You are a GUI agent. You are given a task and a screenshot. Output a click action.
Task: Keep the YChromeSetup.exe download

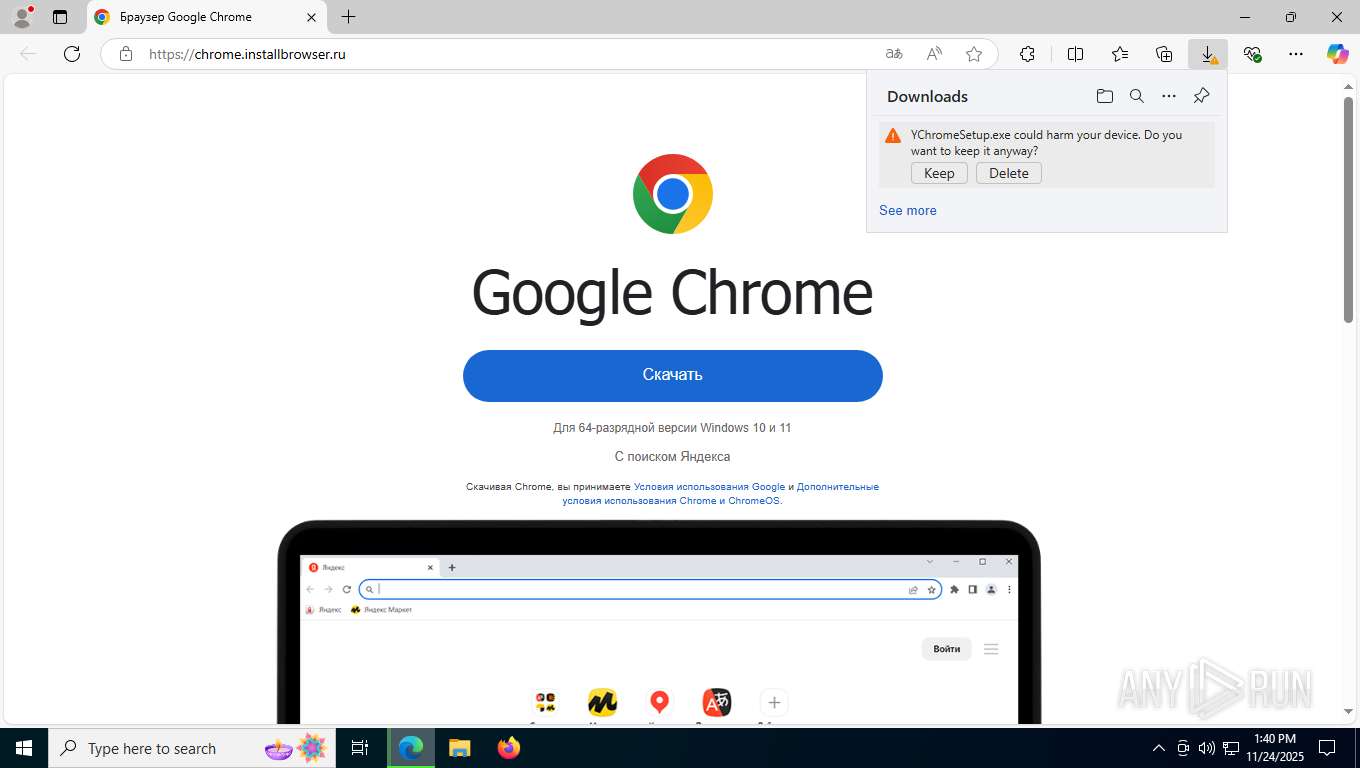point(939,173)
